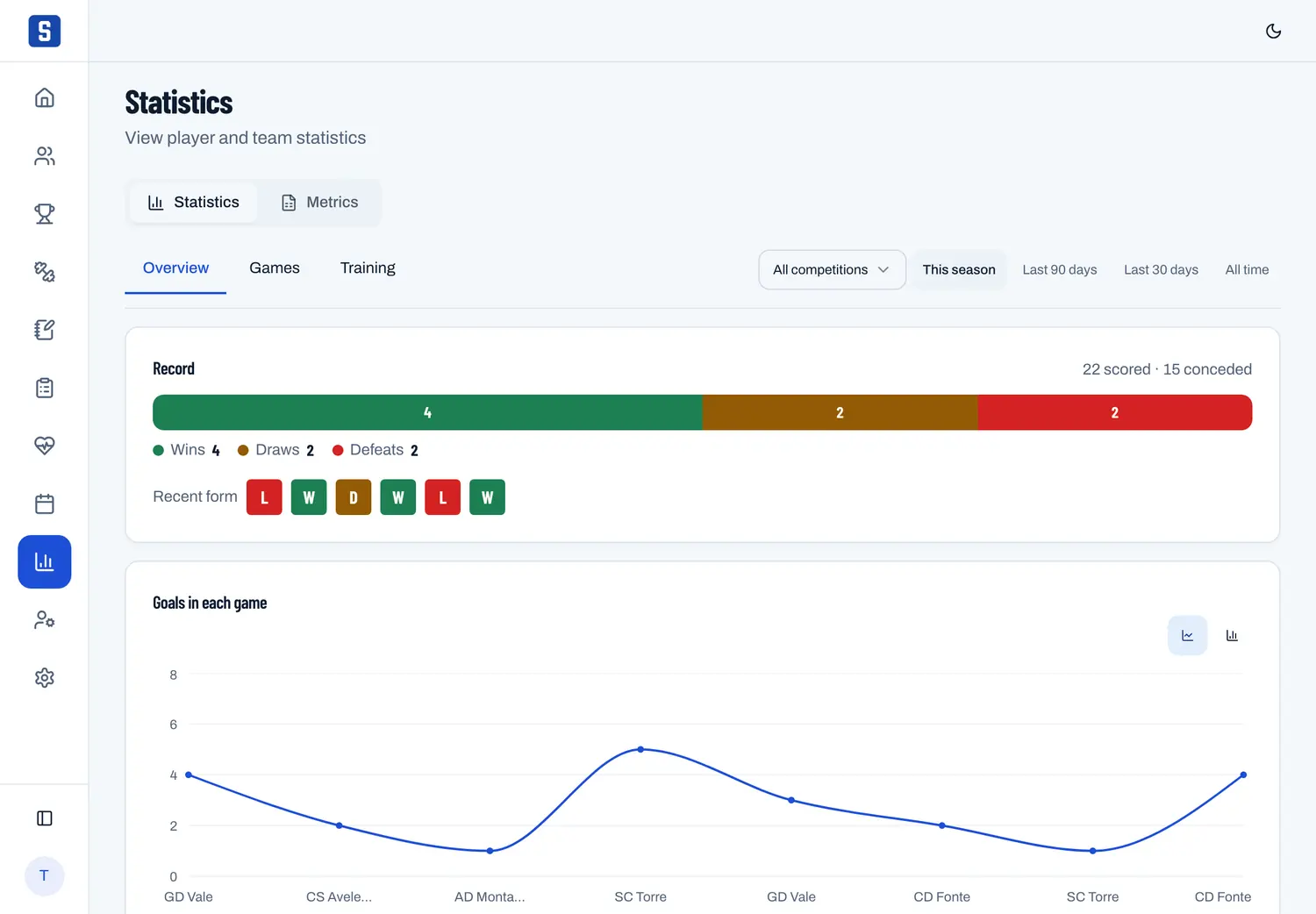
Task: Select the highlighted statistics chart sidebar icon
Action: [x=44, y=561]
